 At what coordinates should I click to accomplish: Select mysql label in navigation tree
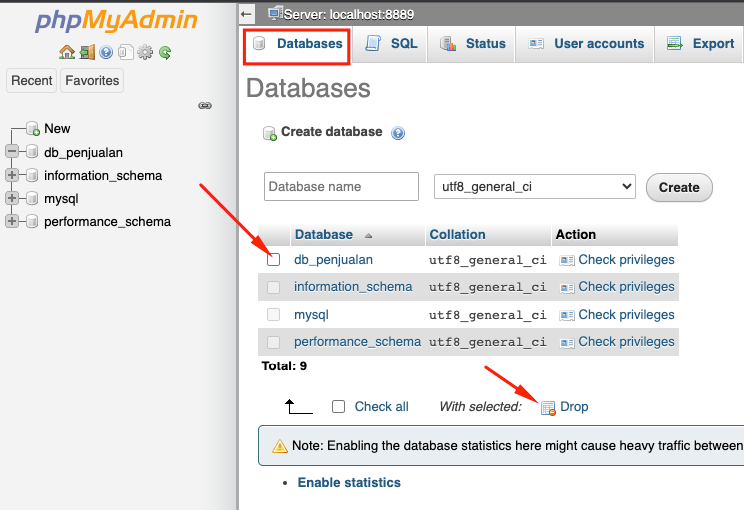[x=61, y=199]
